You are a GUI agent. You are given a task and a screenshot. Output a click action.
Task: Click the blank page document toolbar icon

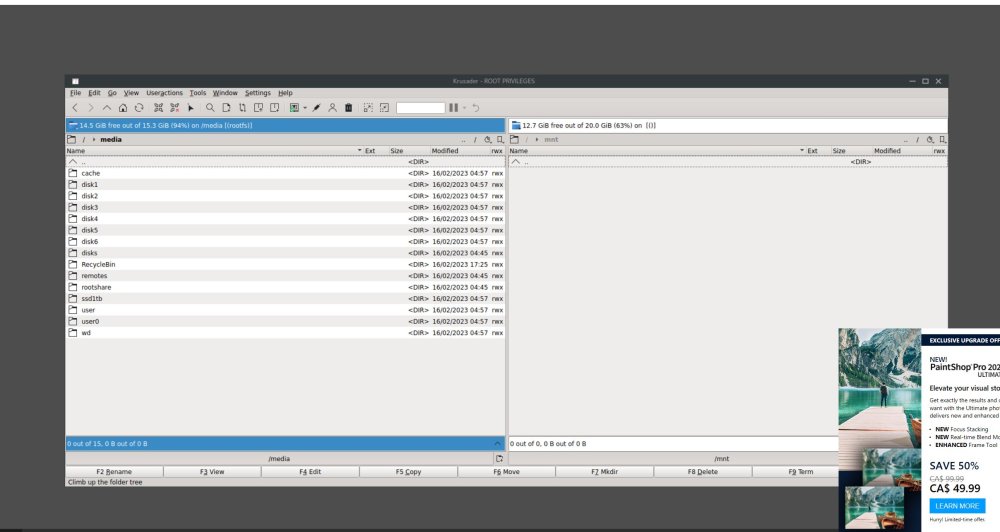226,108
